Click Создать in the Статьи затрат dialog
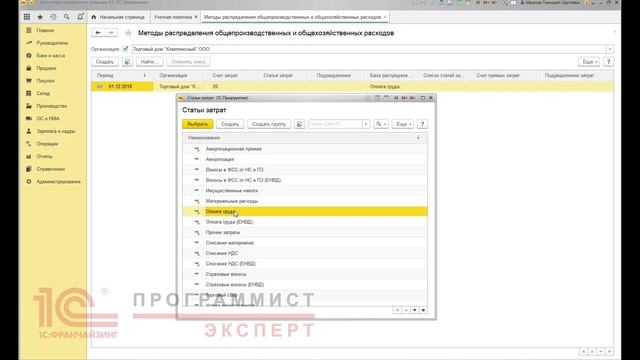 [x=230, y=124]
